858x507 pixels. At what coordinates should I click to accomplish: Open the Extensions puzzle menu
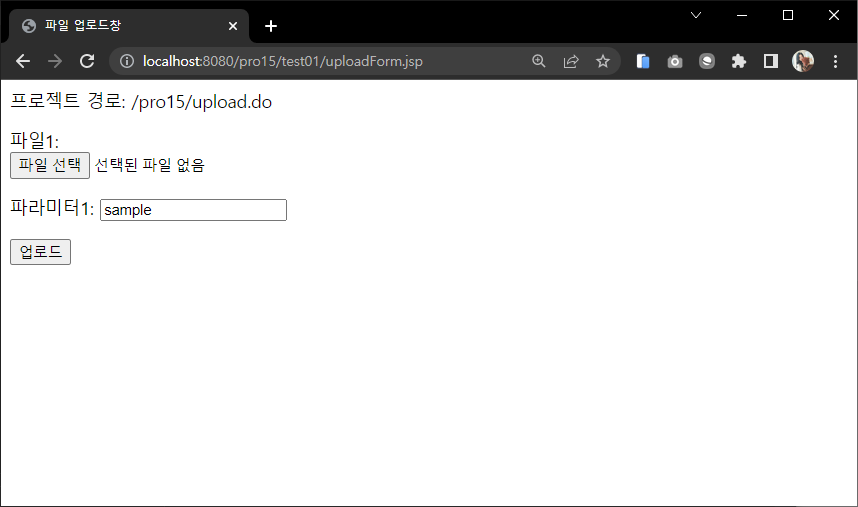point(739,61)
